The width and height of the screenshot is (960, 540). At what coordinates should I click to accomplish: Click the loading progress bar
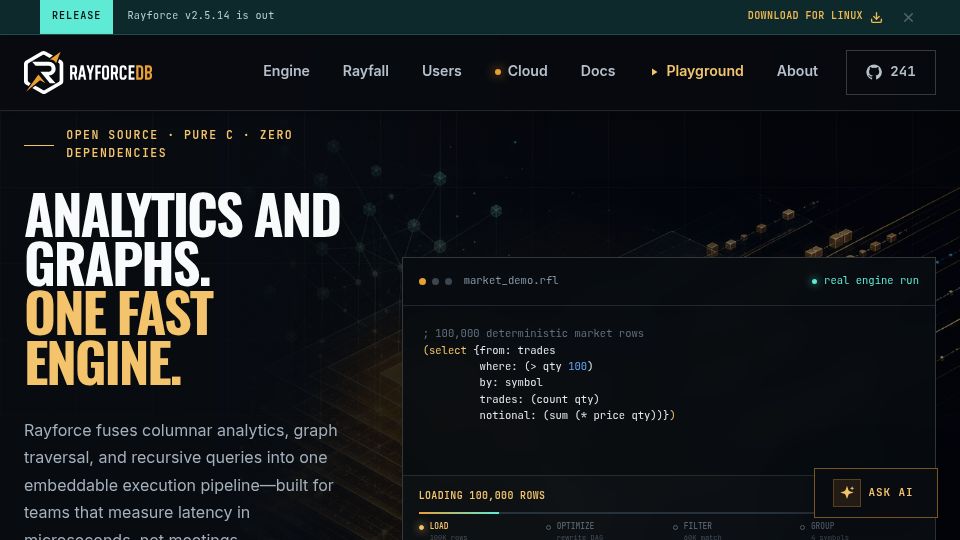pyautogui.click(x=616, y=513)
